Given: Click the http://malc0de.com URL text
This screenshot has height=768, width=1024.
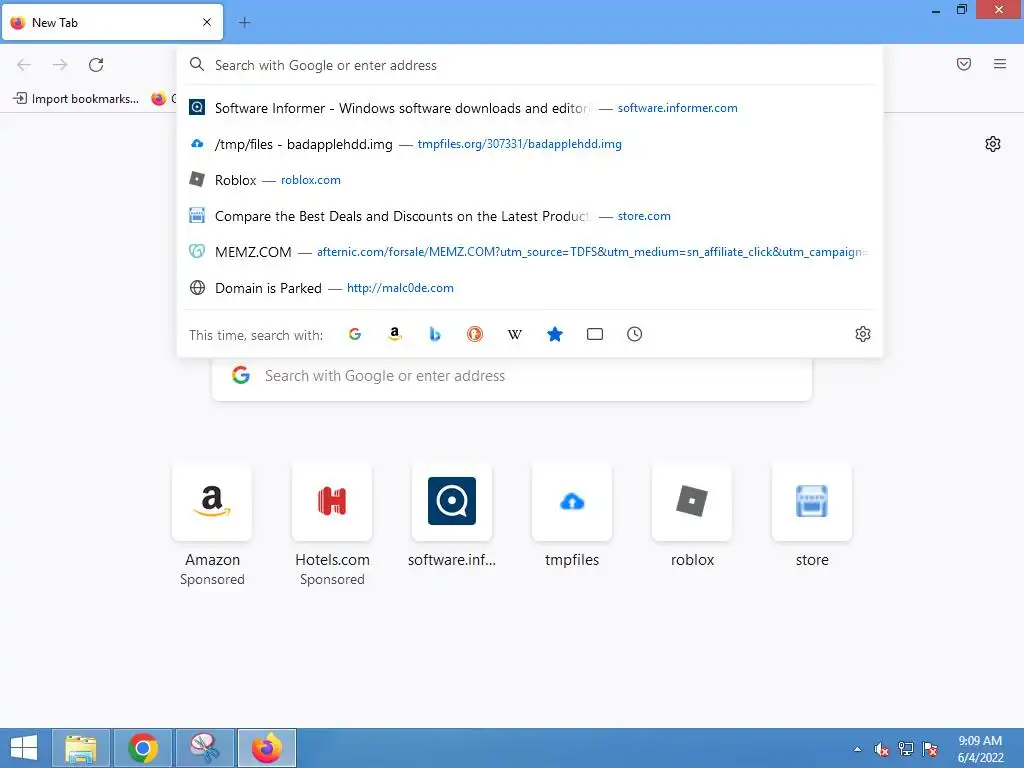Looking at the screenshot, I should [400, 287].
